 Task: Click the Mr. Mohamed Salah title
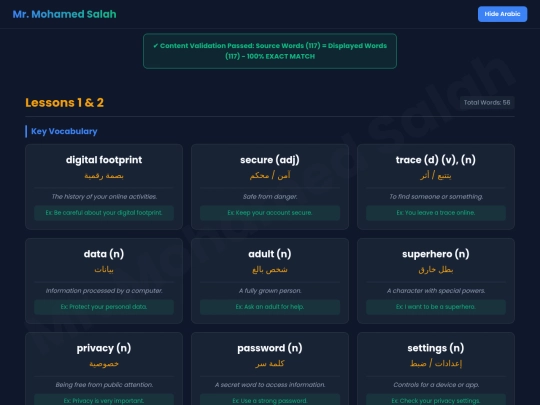click(x=64, y=14)
